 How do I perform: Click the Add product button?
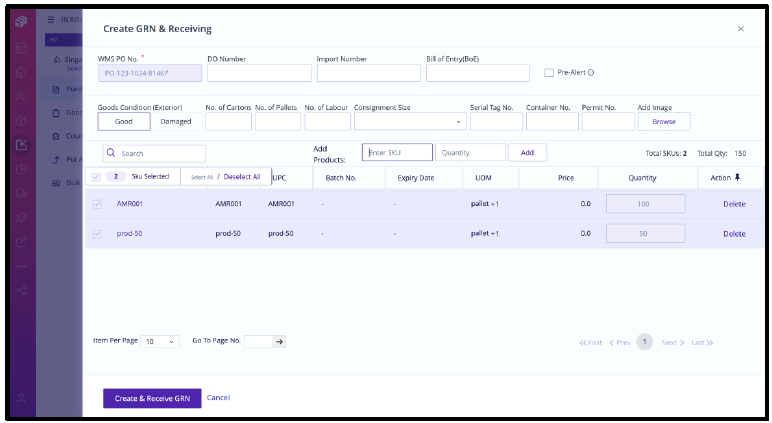tap(527, 153)
